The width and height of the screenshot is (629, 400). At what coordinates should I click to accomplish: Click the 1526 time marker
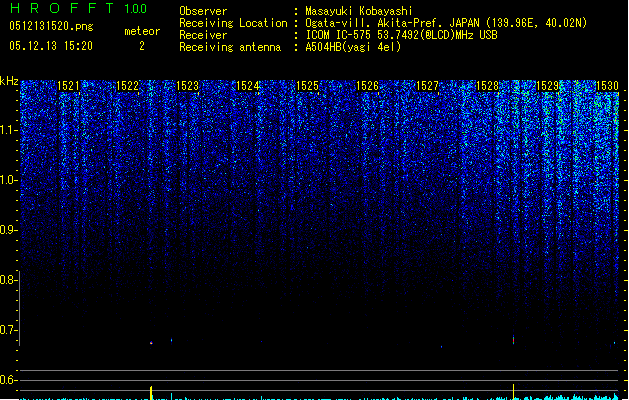(367, 86)
